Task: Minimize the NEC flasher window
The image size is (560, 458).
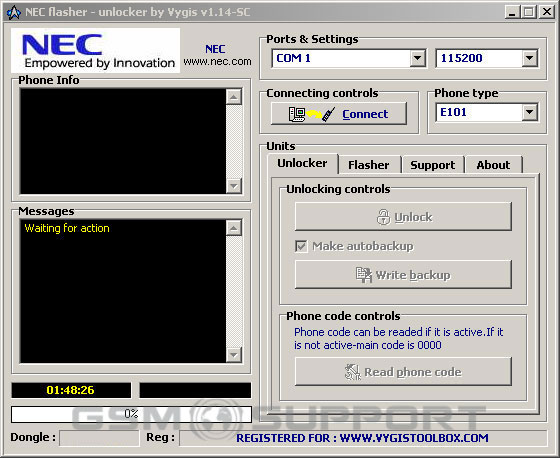Action: click(512, 13)
